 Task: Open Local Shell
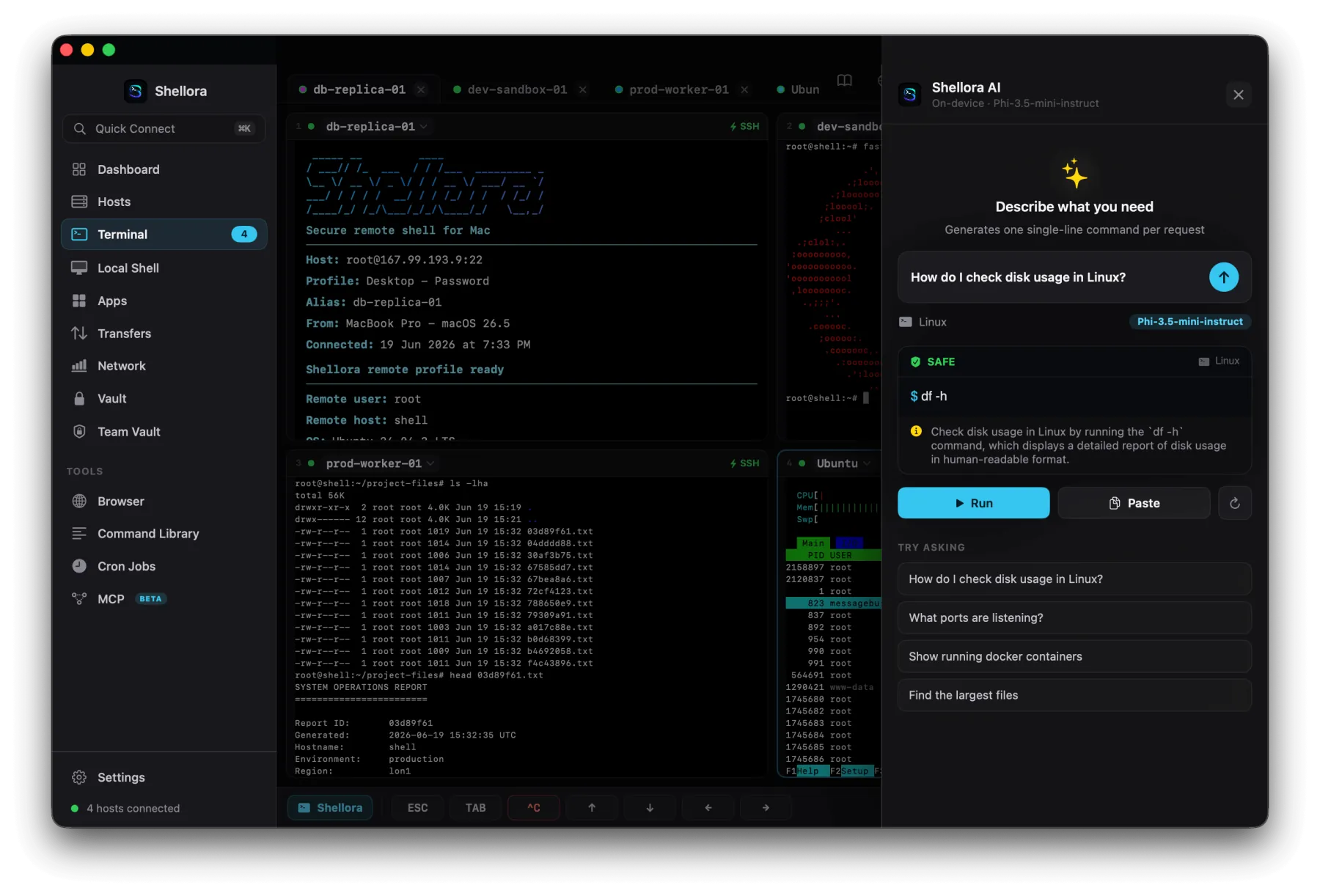click(x=164, y=268)
